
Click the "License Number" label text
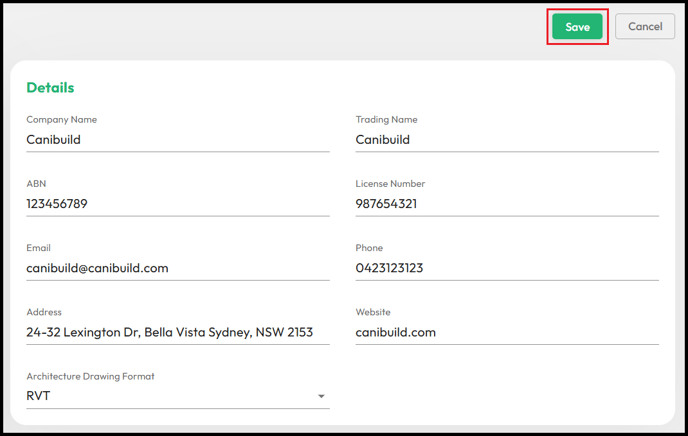[390, 184]
